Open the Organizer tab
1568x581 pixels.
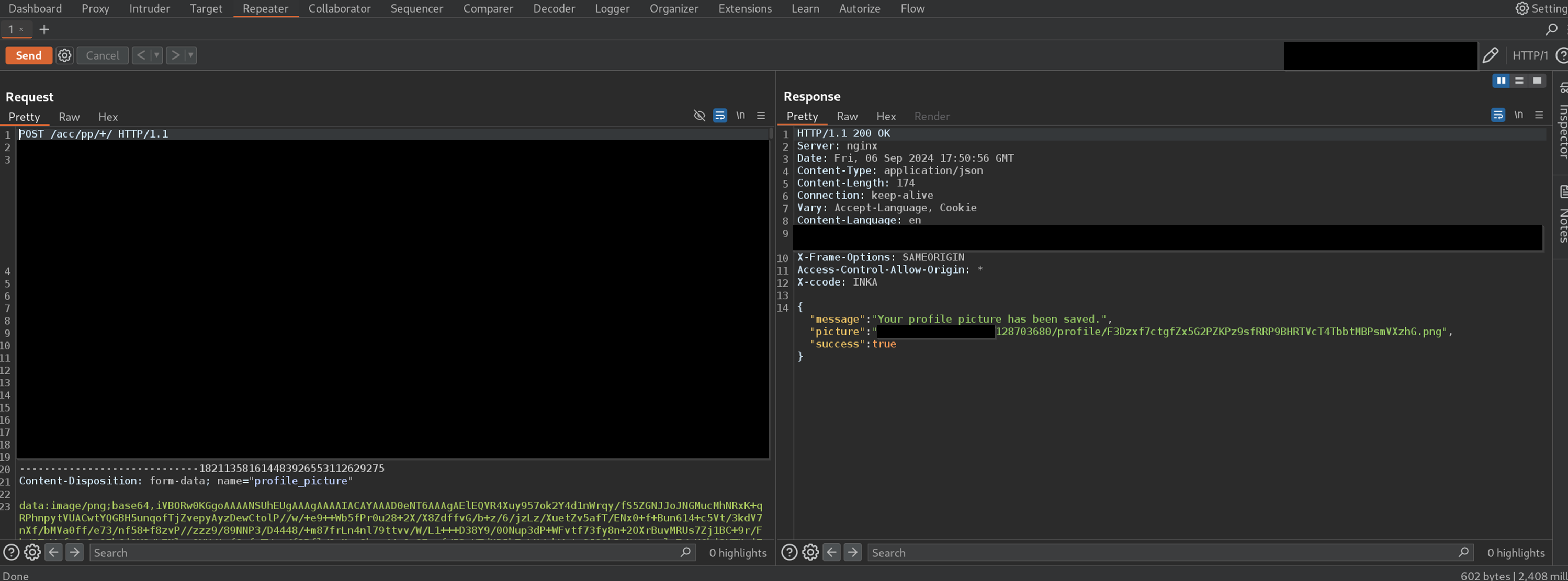[673, 8]
